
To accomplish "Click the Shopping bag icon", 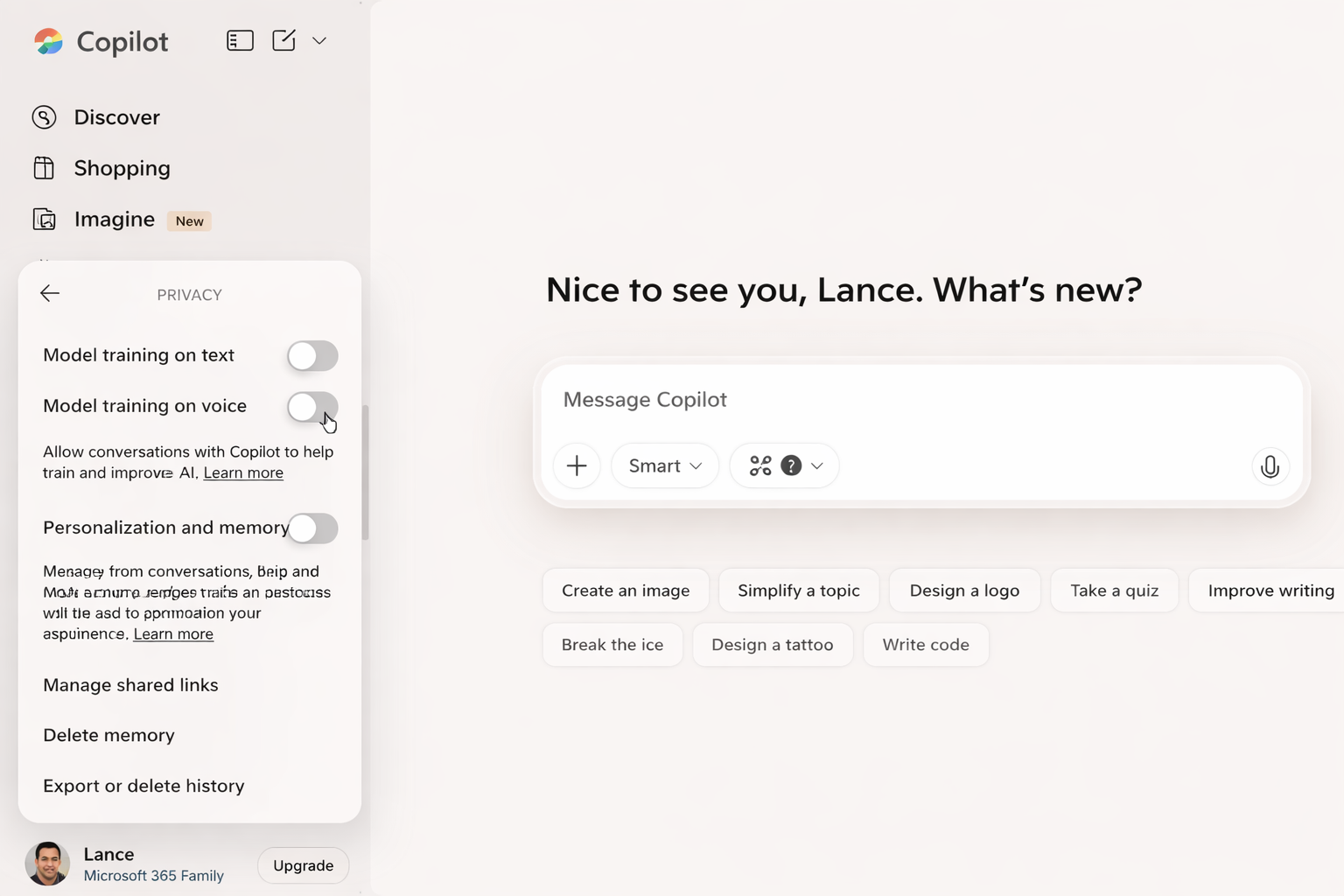I will tap(44, 168).
